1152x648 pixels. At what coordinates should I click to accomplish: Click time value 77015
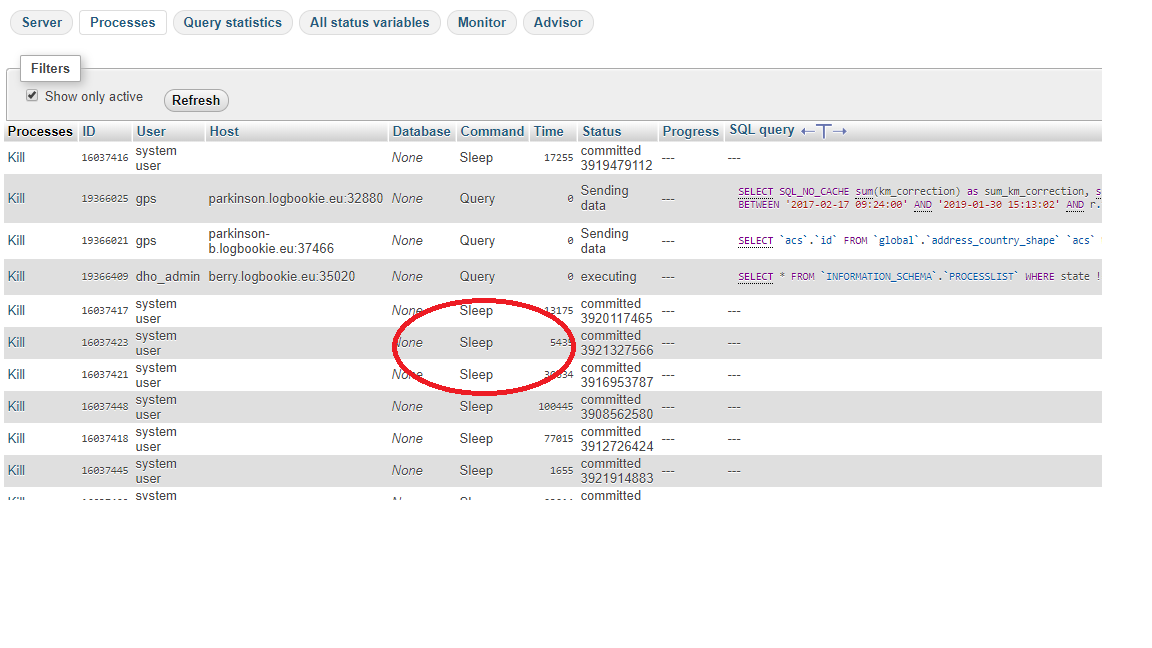coord(558,439)
